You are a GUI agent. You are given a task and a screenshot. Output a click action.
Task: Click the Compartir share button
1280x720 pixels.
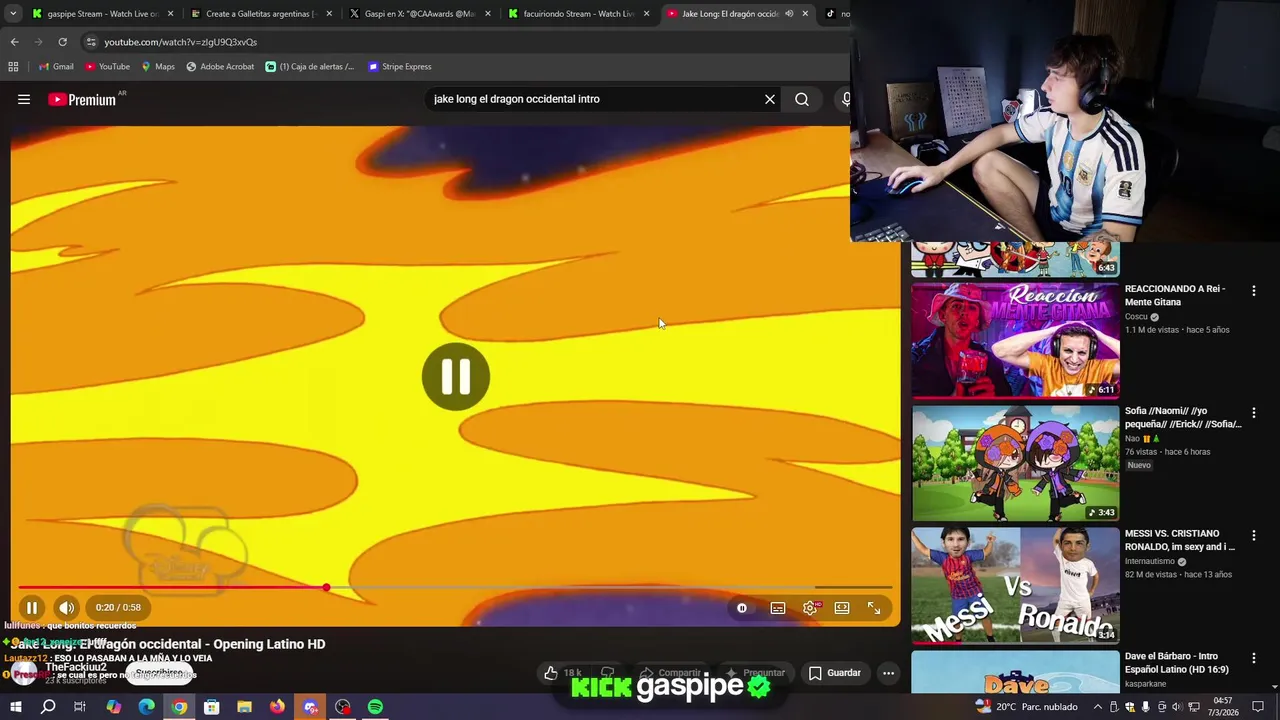coord(670,673)
